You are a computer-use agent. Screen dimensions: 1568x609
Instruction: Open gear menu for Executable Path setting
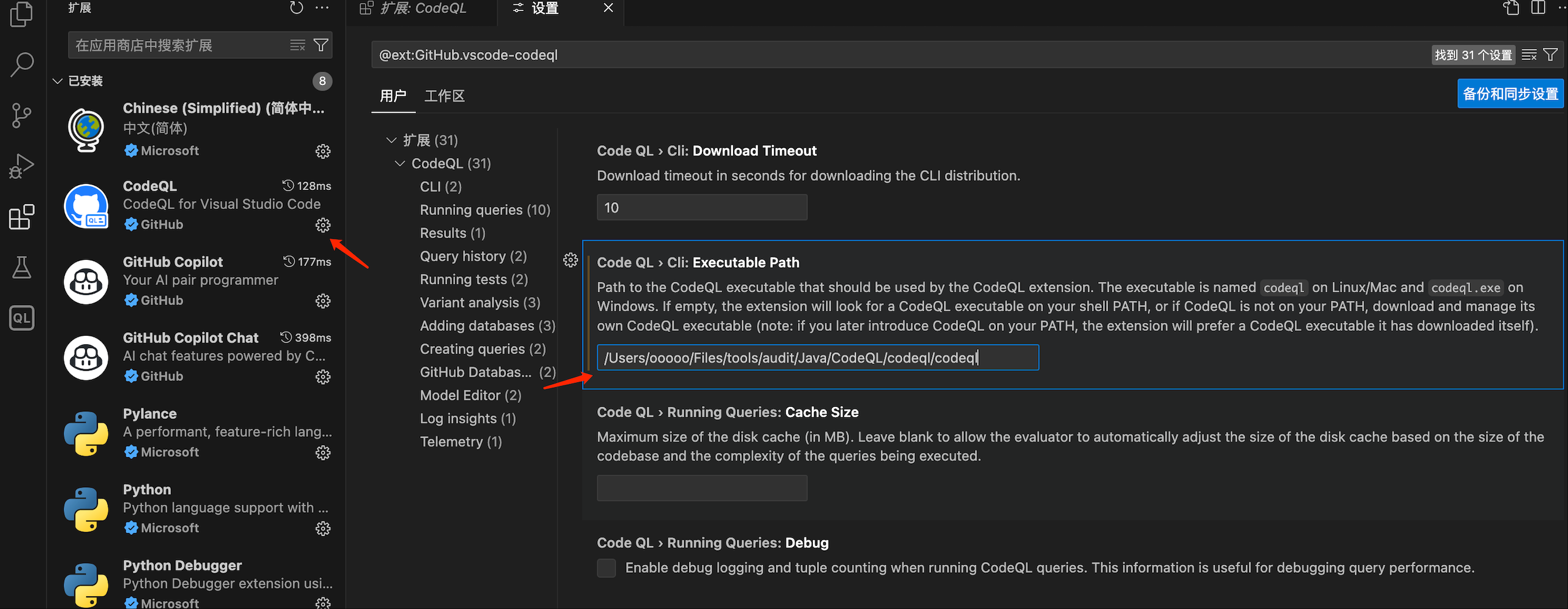tap(570, 260)
